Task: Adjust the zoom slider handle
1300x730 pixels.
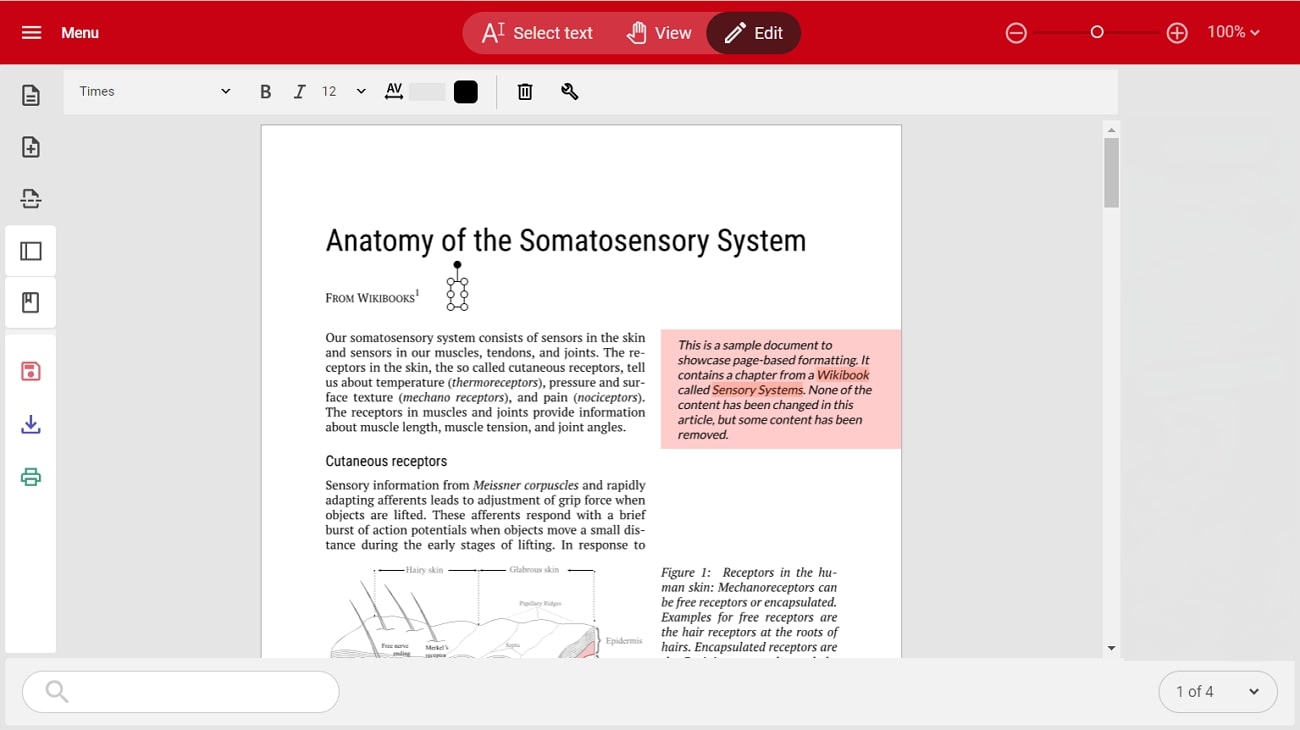Action: click(x=1097, y=33)
